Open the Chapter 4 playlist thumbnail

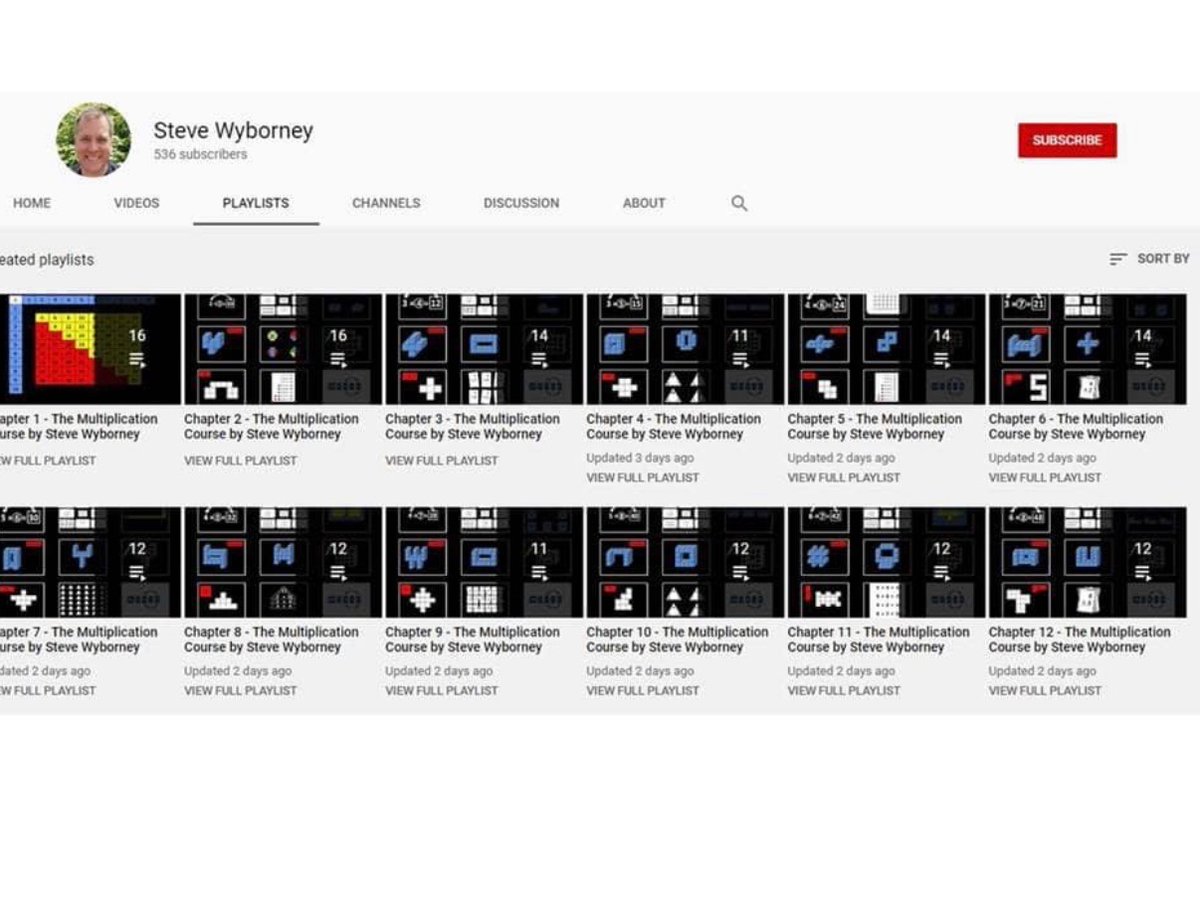coord(685,349)
